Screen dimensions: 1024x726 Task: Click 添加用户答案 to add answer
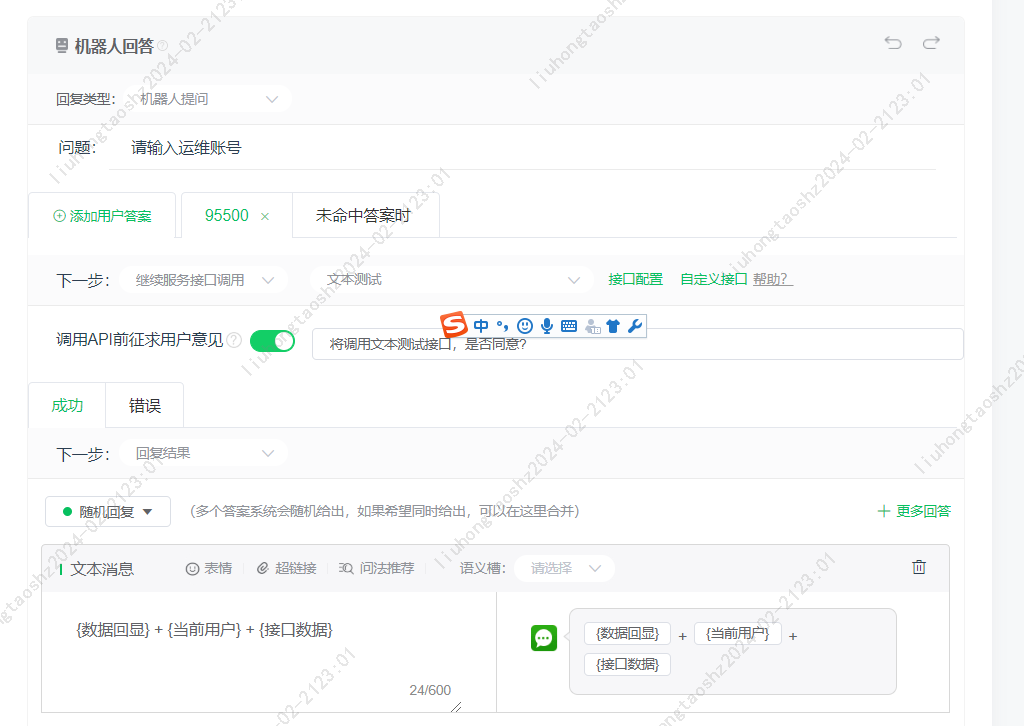click(102, 216)
